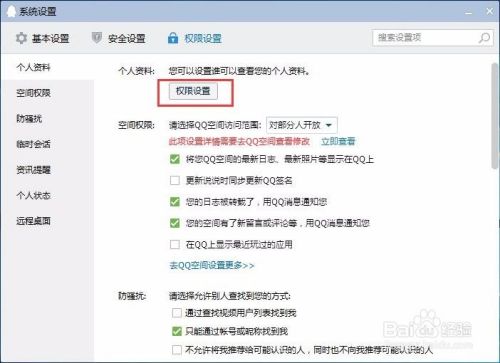Click the 权限设置 button under 个人资料
Image resolution: width=500 pixels, height=363 pixels.
[193, 91]
